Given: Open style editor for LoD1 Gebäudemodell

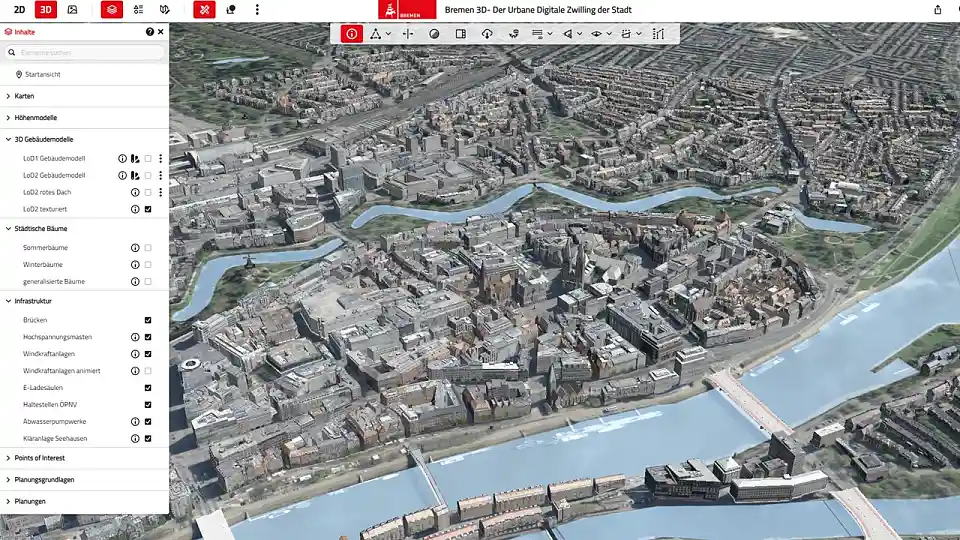Looking at the screenshot, I should coord(135,158).
